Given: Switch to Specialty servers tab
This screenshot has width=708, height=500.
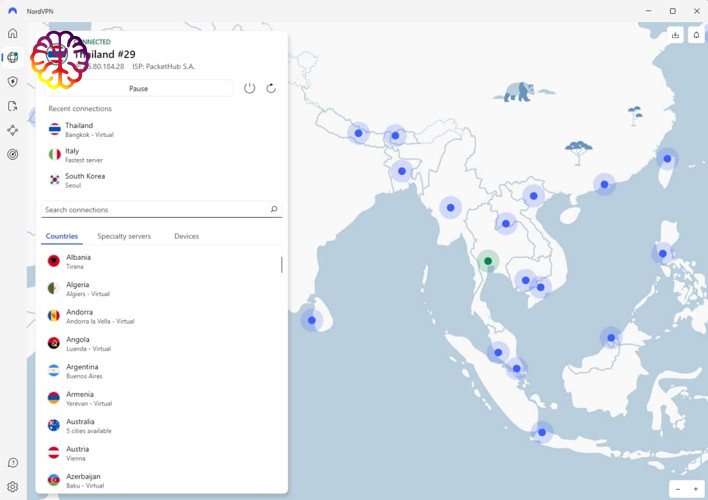Looking at the screenshot, I should click(124, 236).
